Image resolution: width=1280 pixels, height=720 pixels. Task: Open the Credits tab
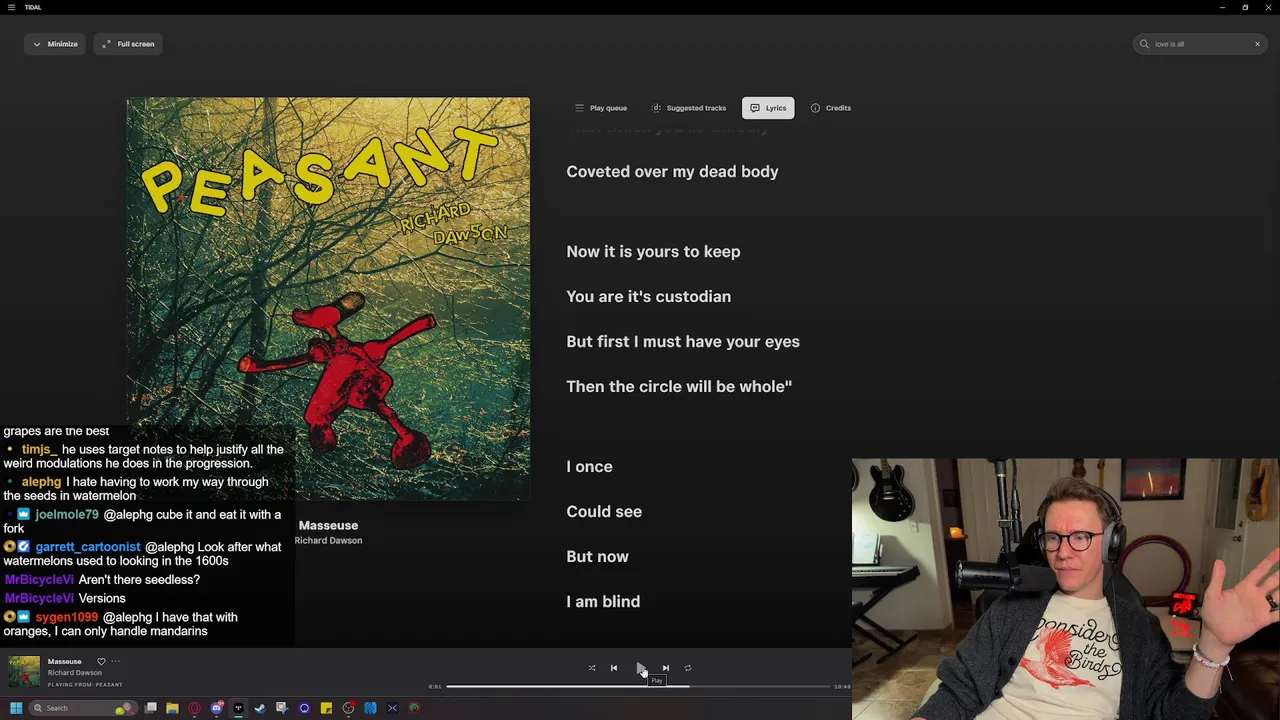[831, 108]
